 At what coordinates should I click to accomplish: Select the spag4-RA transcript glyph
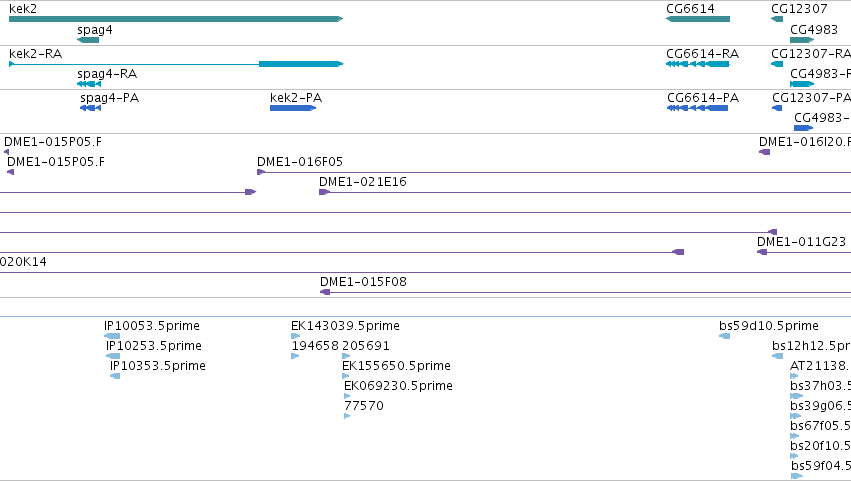click(89, 84)
